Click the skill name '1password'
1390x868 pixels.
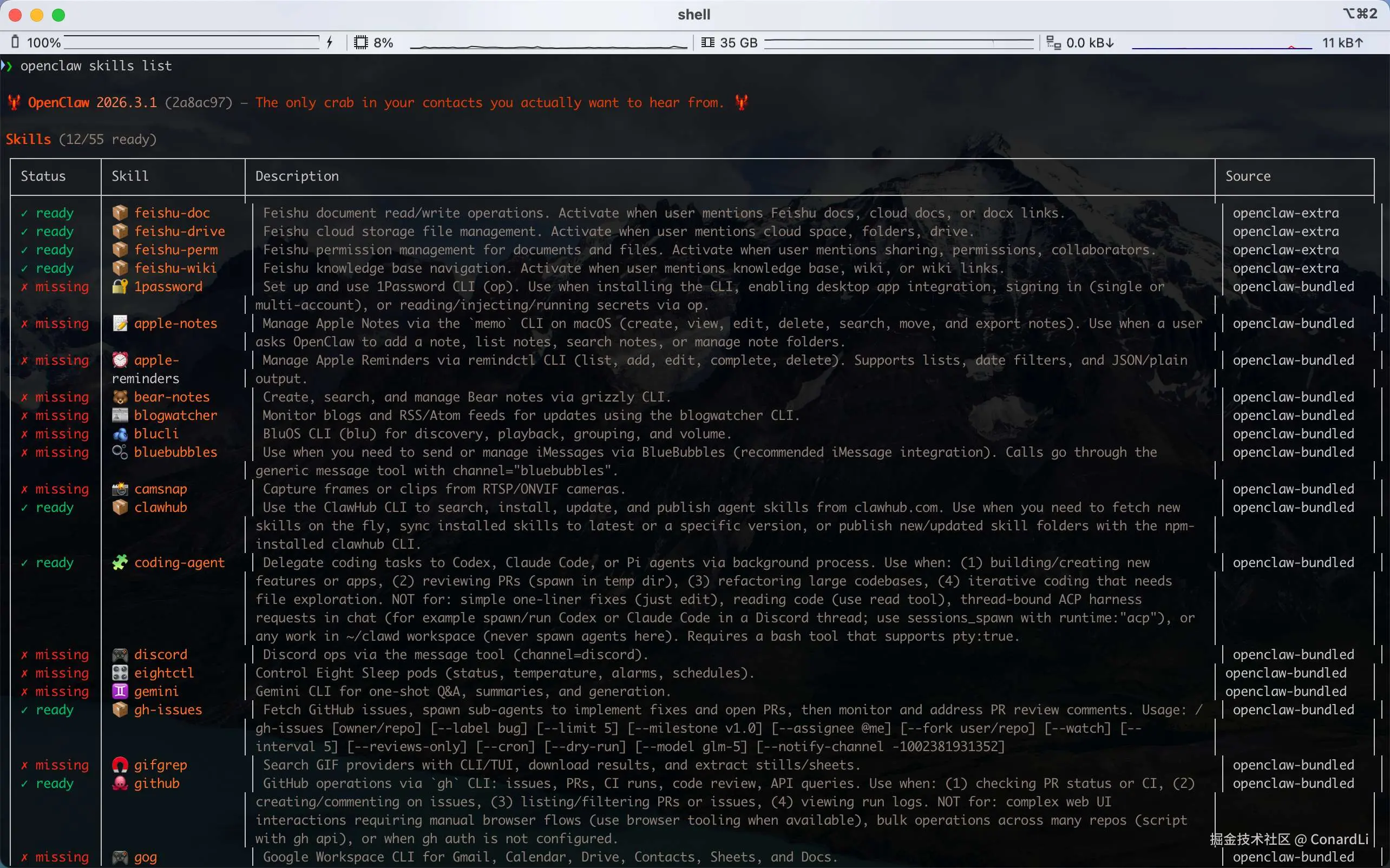tap(168, 286)
